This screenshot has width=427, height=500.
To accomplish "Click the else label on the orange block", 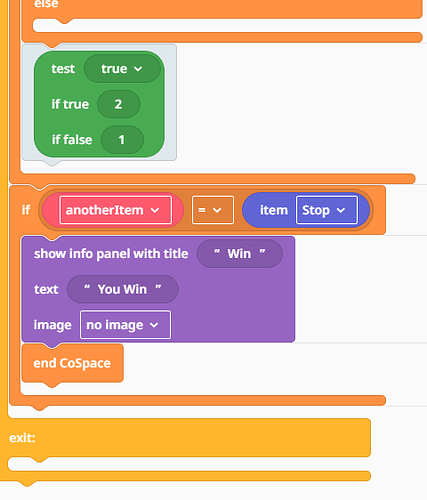I will point(46,4).
